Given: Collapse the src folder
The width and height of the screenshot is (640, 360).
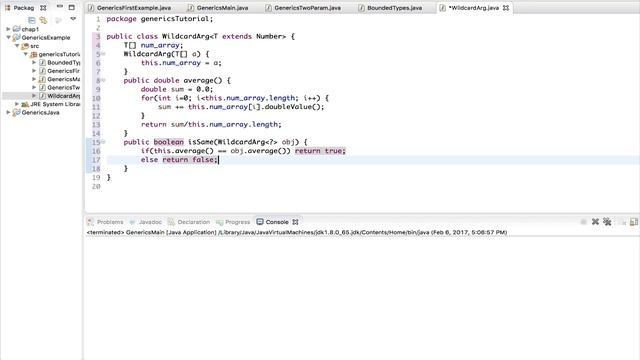Looking at the screenshot, I should (17, 46).
